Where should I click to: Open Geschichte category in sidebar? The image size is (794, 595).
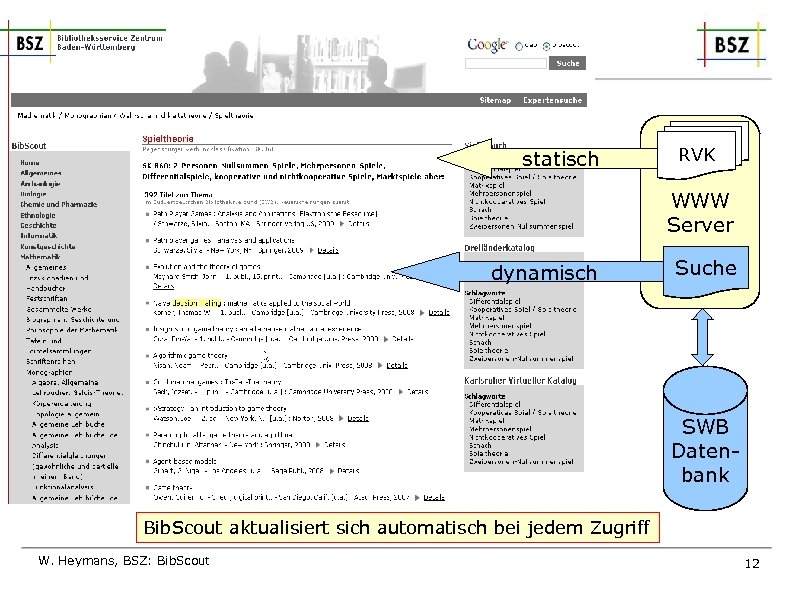click(x=38, y=225)
